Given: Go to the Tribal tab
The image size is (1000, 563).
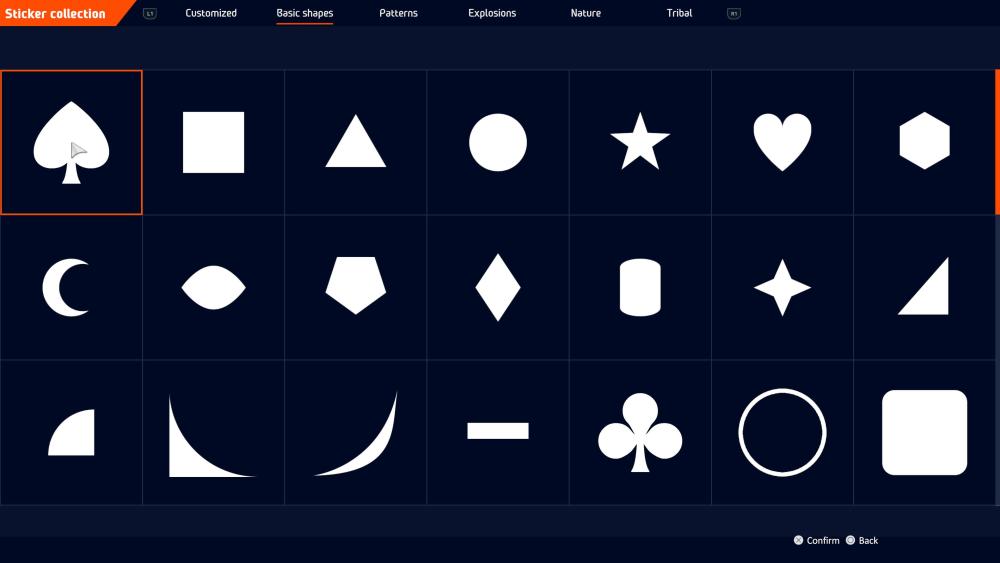Looking at the screenshot, I should point(679,13).
